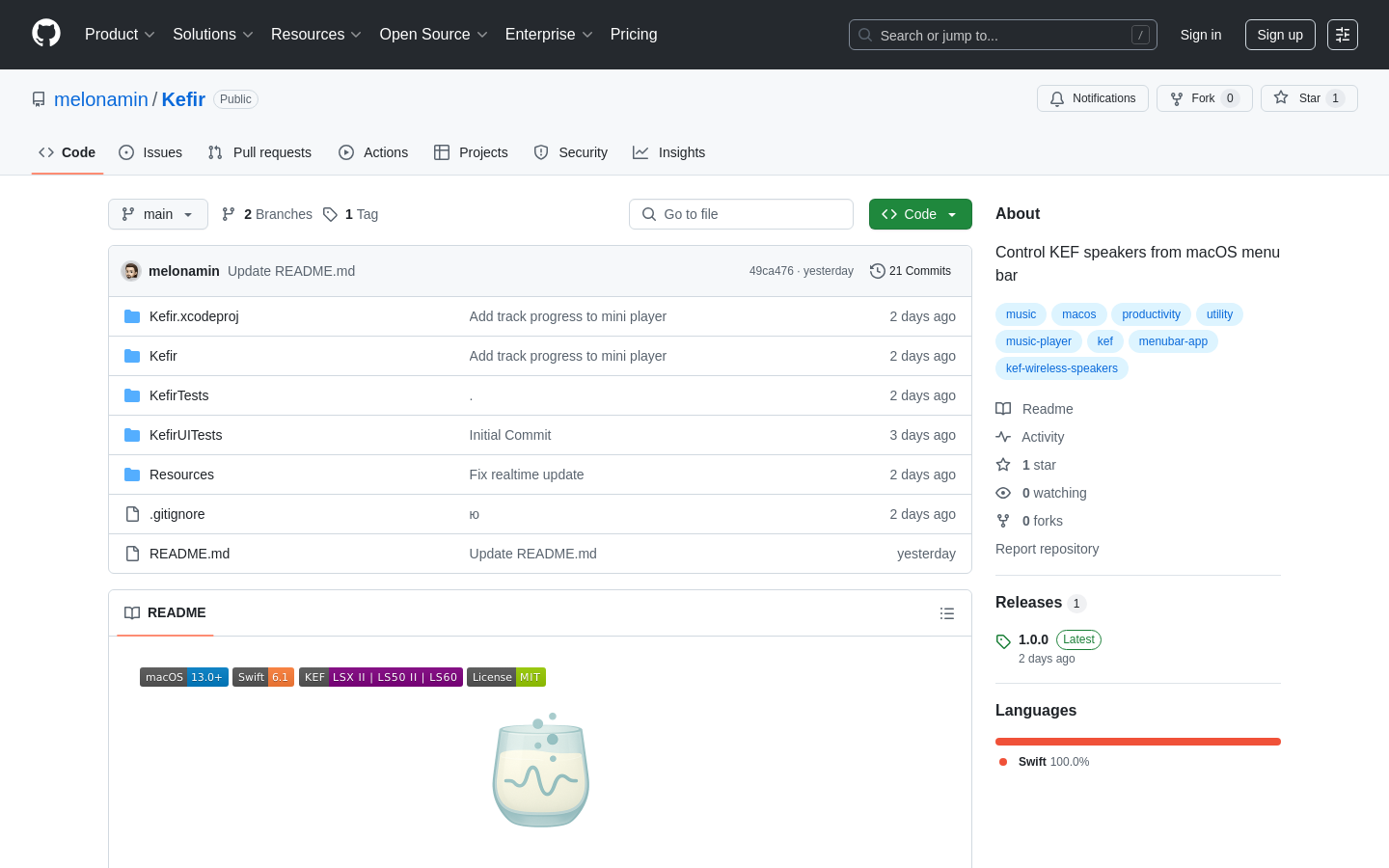The width and height of the screenshot is (1389, 868).
Task: Click the productivity topic tag
Action: [1151, 314]
